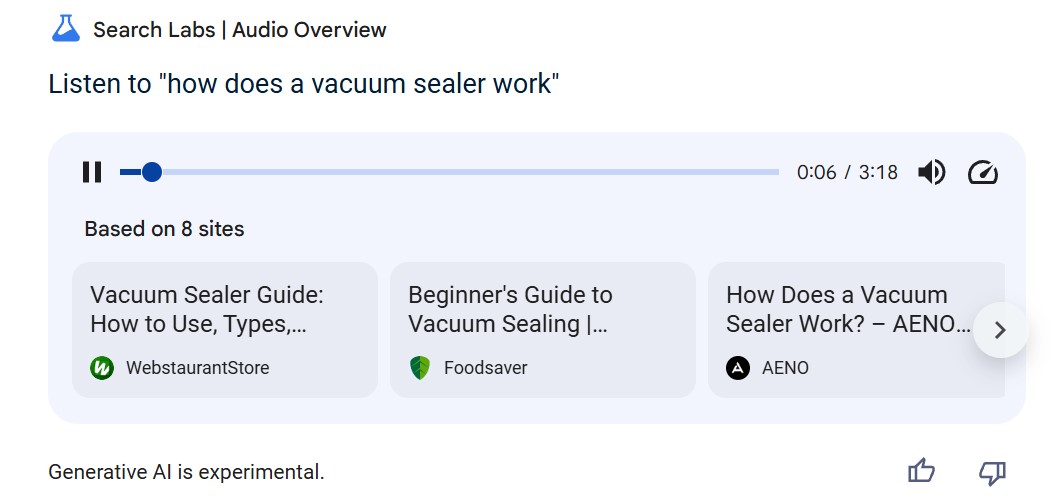The height and width of the screenshot is (502, 1064).
Task: Click the WebstaurantStore favicon
Action: [102, 368]
